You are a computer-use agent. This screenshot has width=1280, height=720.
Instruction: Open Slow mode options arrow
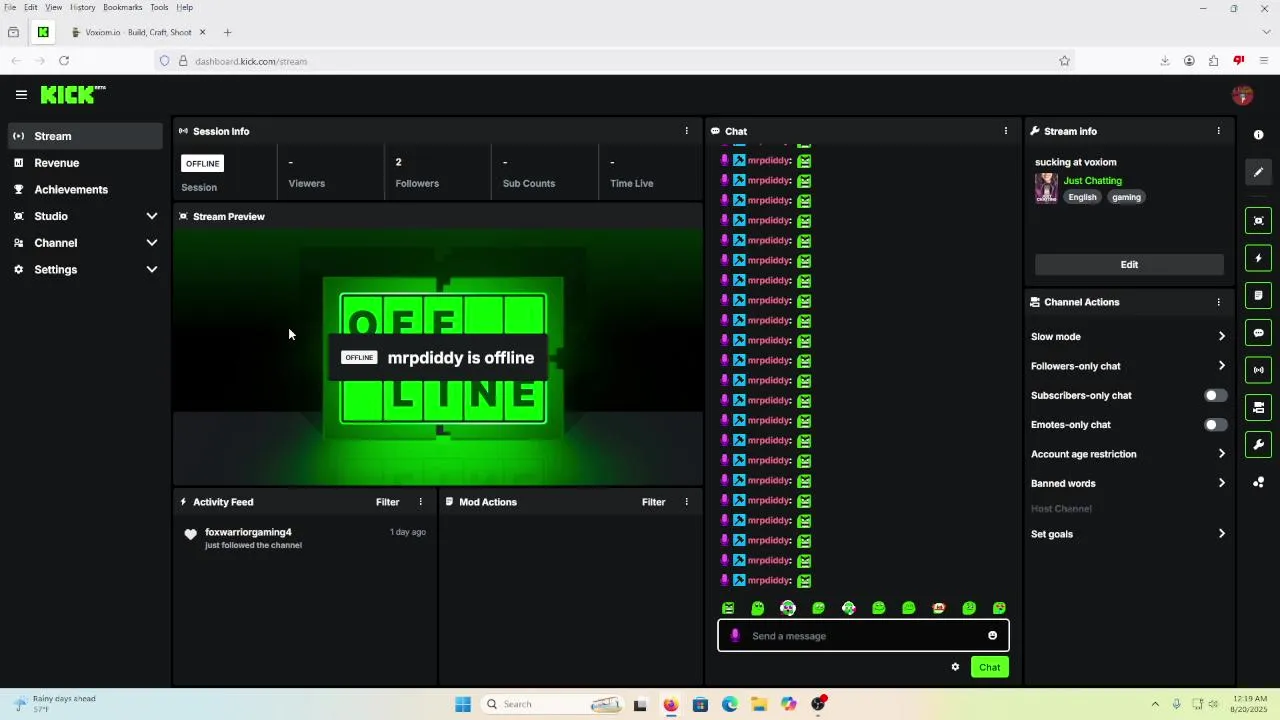1221,337
